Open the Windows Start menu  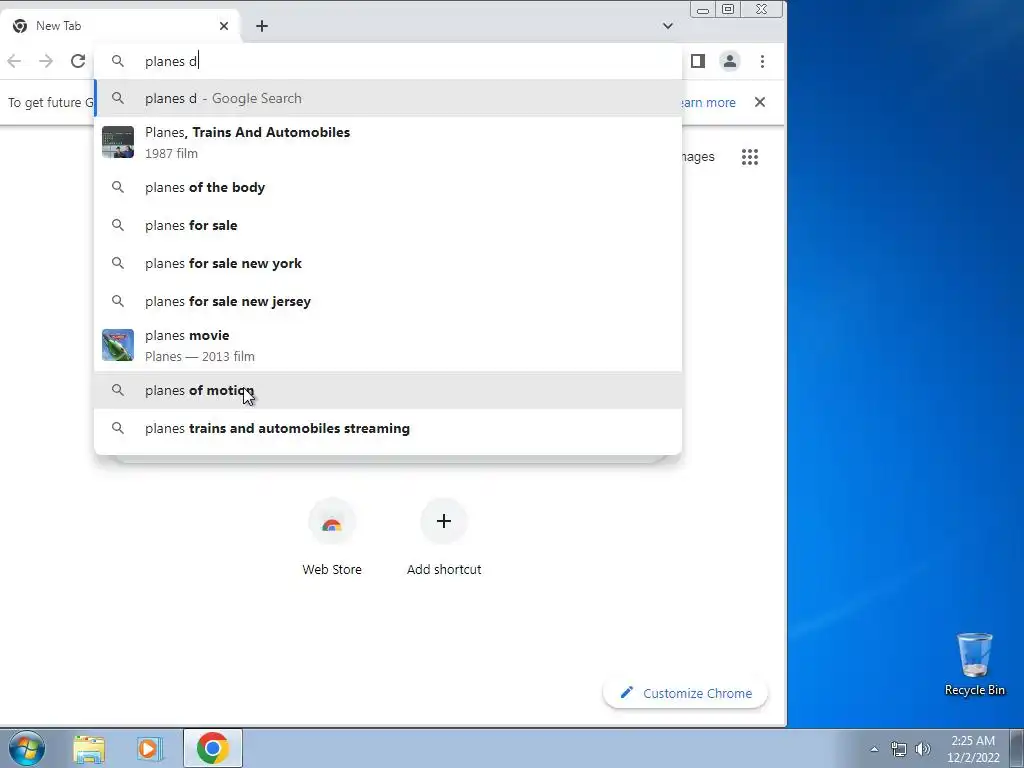click(x=26, y=748)
